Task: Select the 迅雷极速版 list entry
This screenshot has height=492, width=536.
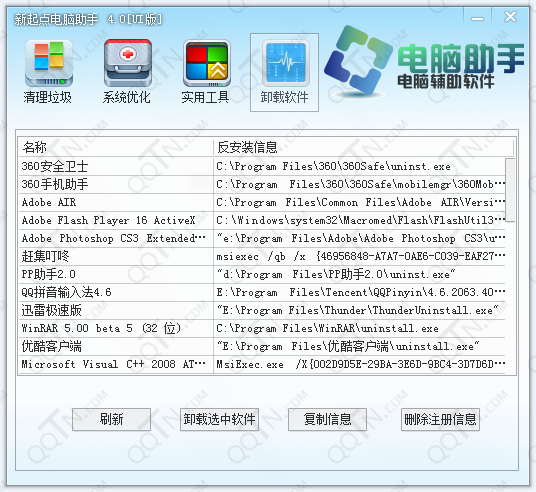Action: pyautogui.click(x=262, y=310)
